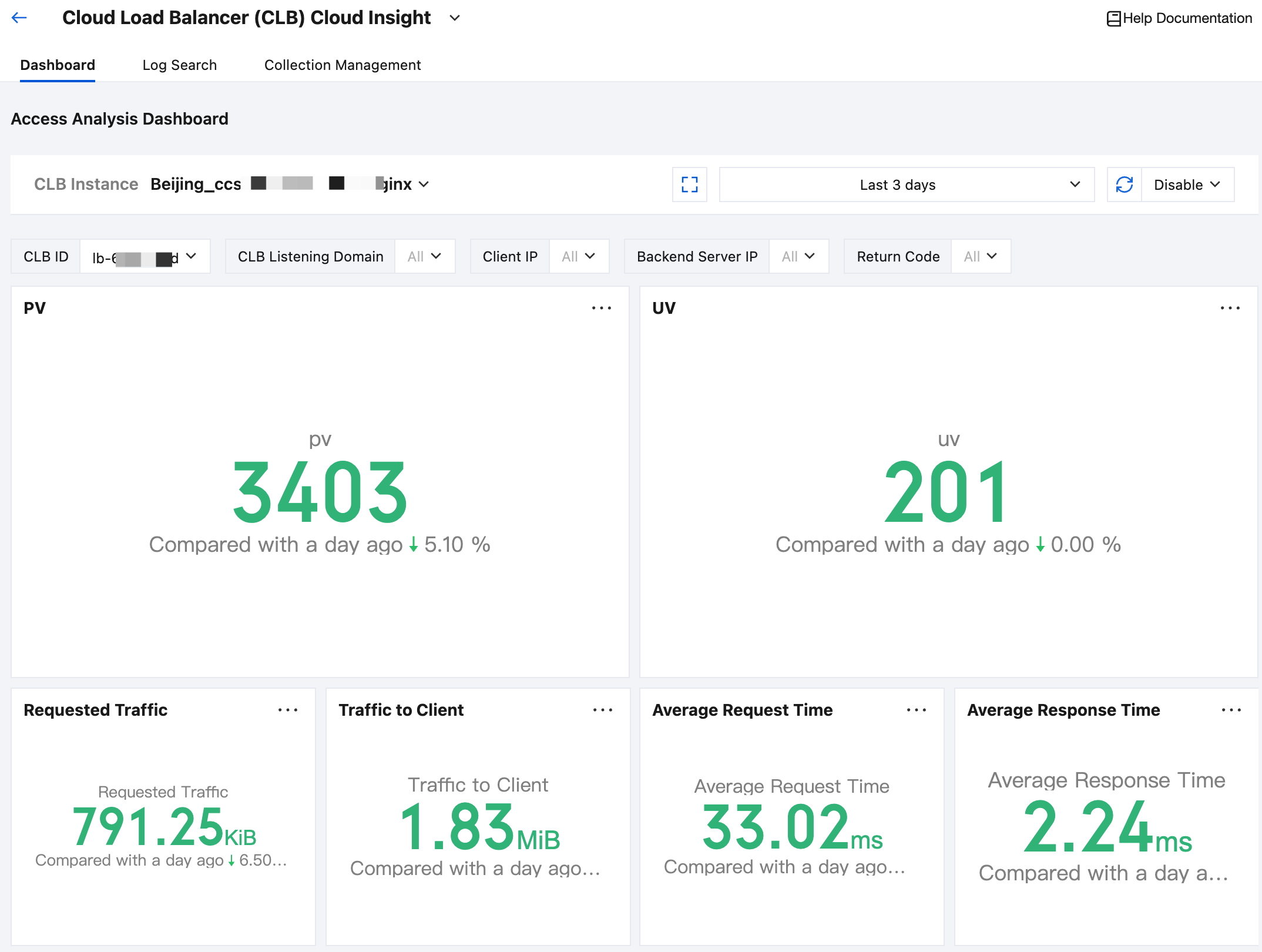1262x952 pixels.
Task: Click the refresh icon
Action: pyautogui.click(x=1124, y=185)
